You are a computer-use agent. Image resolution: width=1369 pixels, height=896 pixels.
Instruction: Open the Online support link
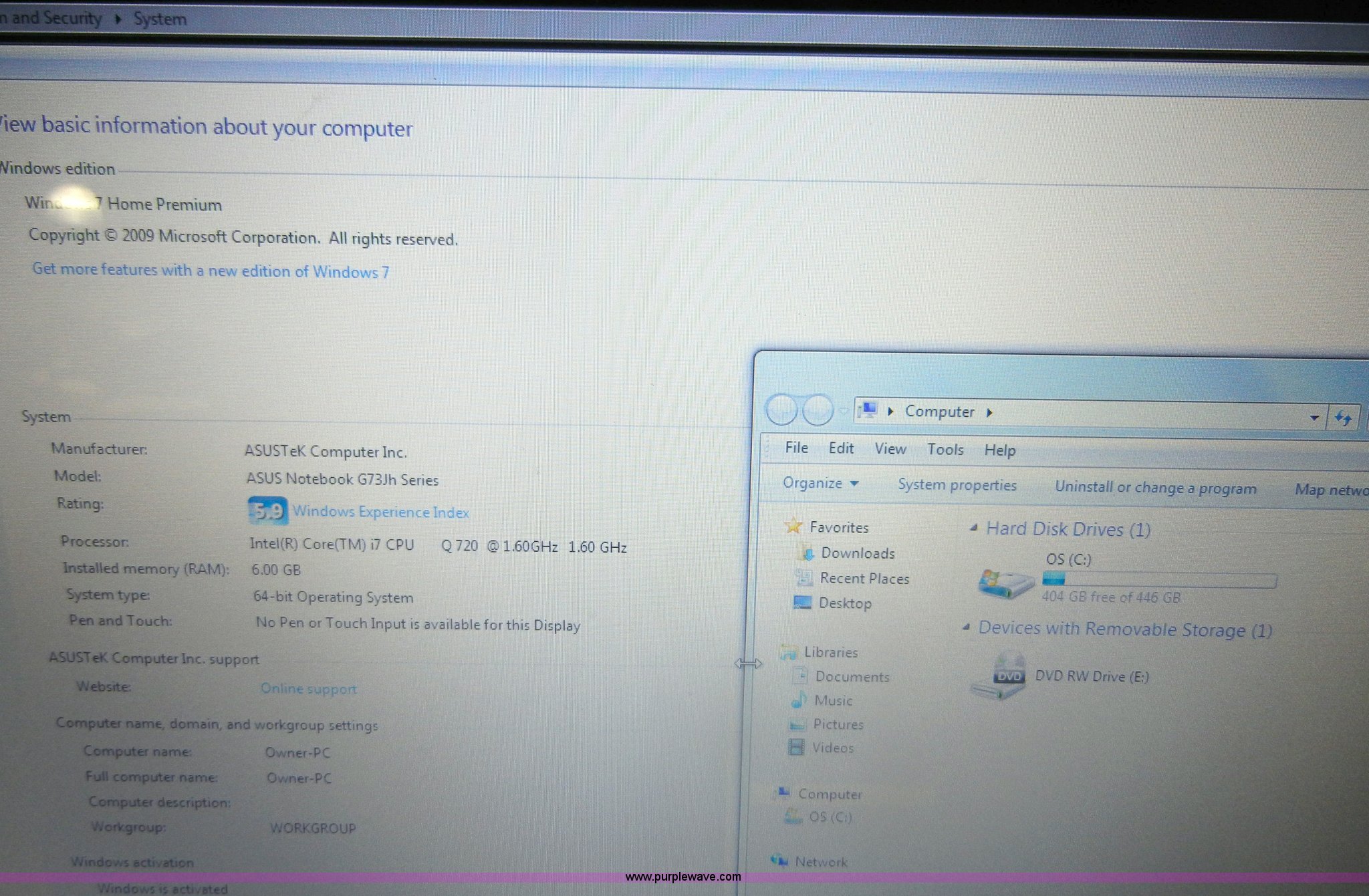tap(308, 688)
